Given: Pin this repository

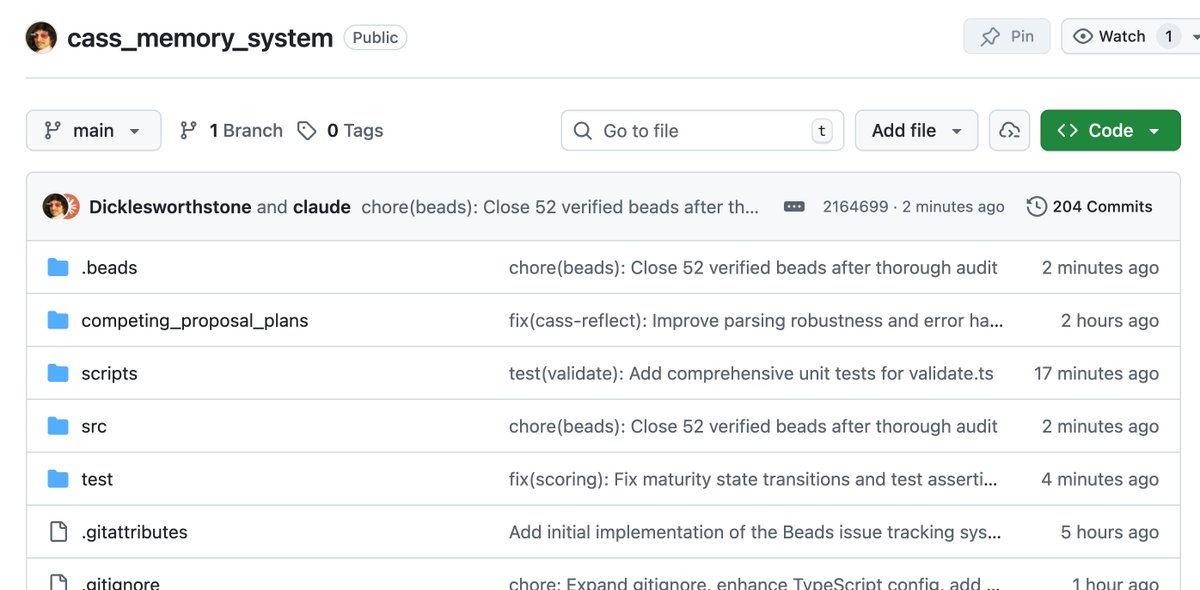Looking at the screenshot, I should (x=1007, y=37).
